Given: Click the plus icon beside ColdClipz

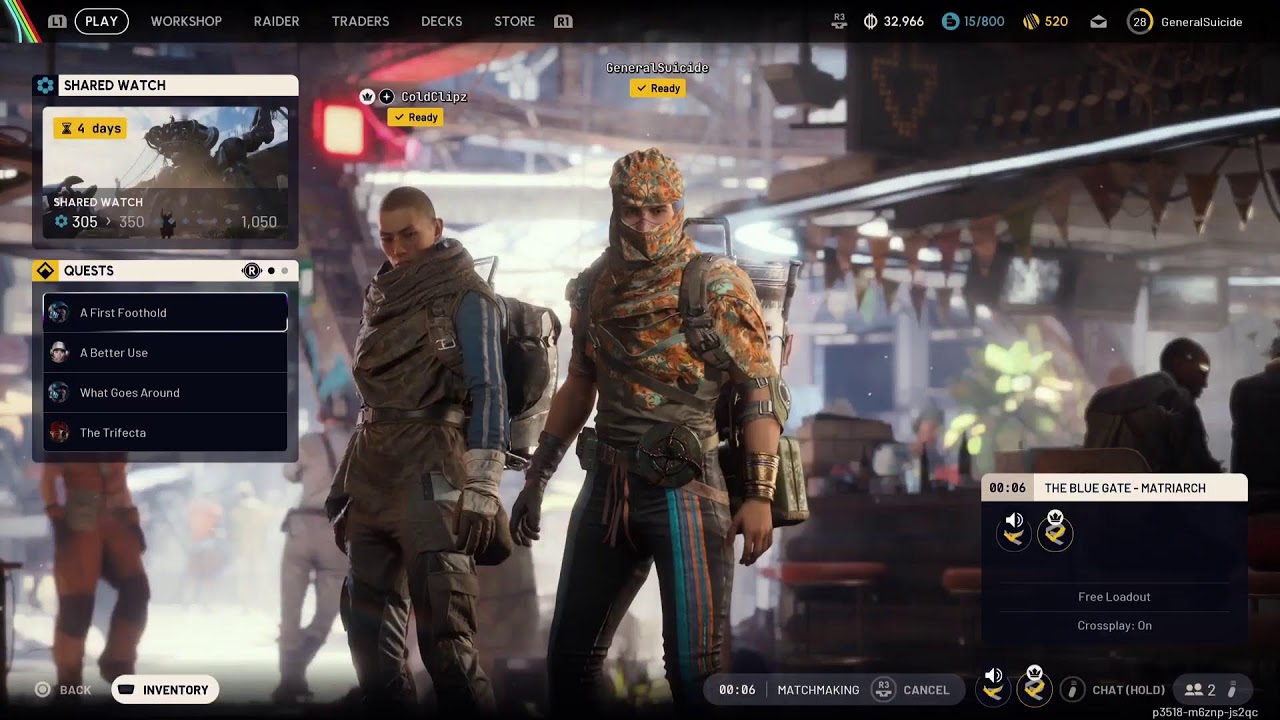Looking at the screenshot, I should coord(387,96).
